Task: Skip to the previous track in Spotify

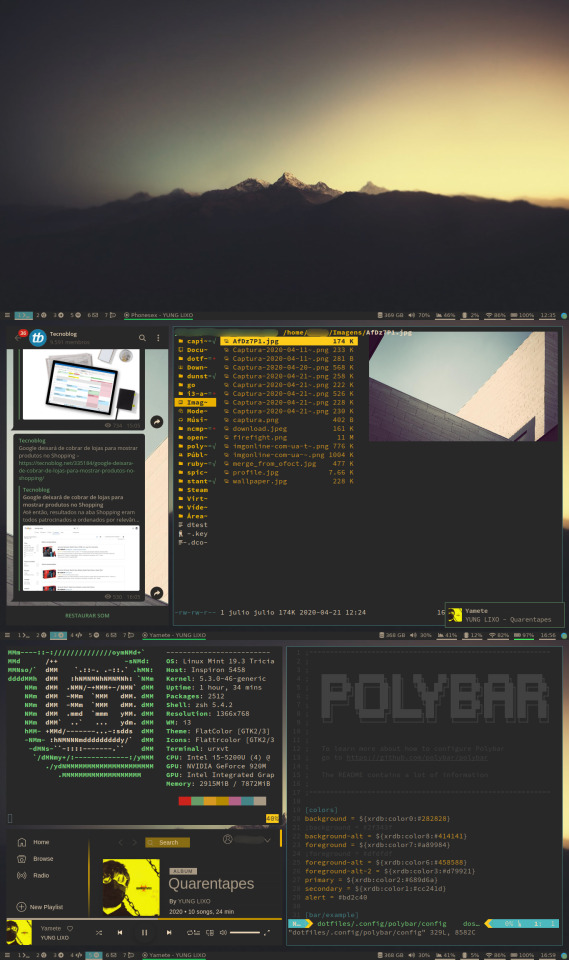Action: (x=120, y=932)
